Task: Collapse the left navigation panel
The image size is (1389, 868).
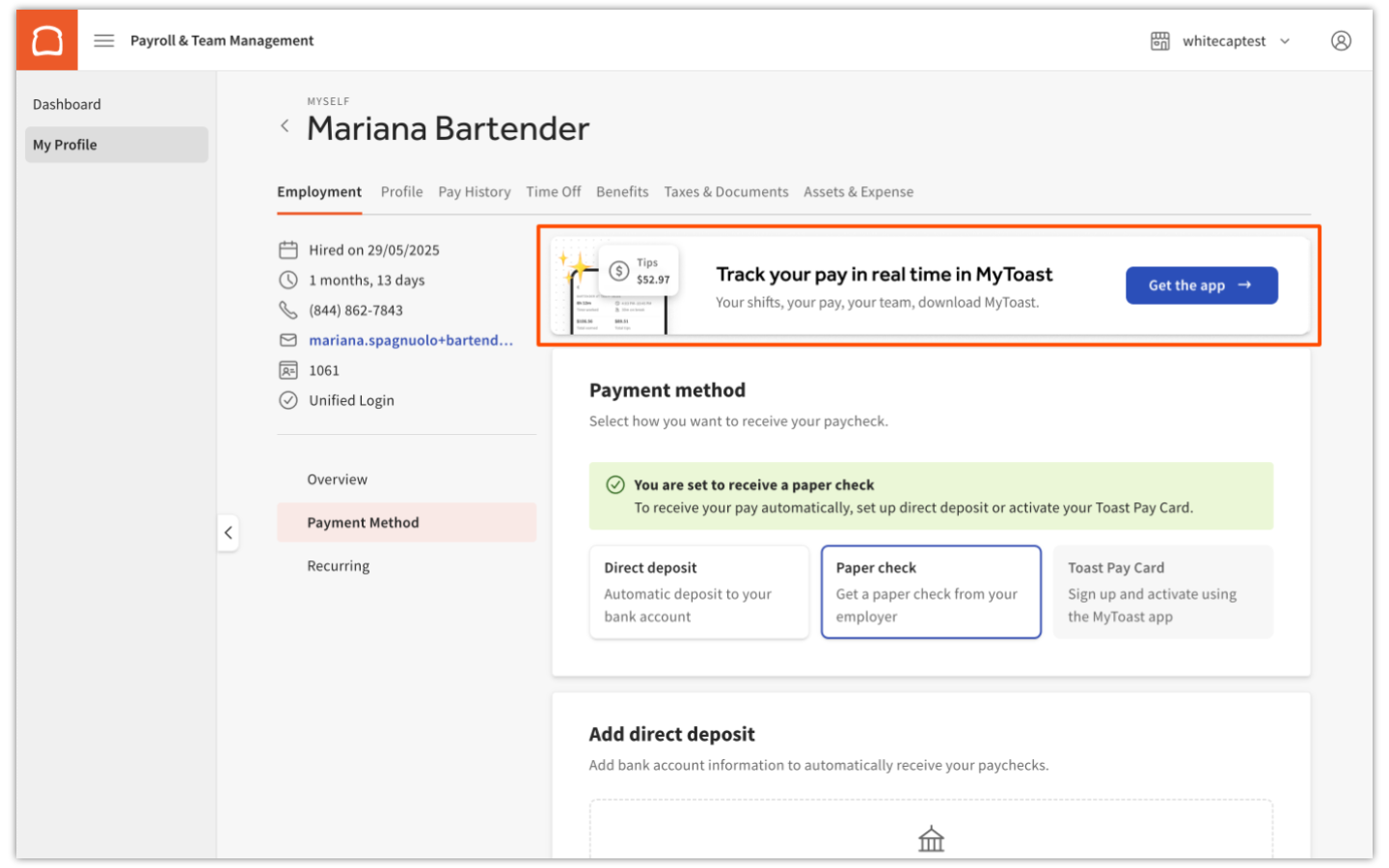Action: (x=229, y=532)
